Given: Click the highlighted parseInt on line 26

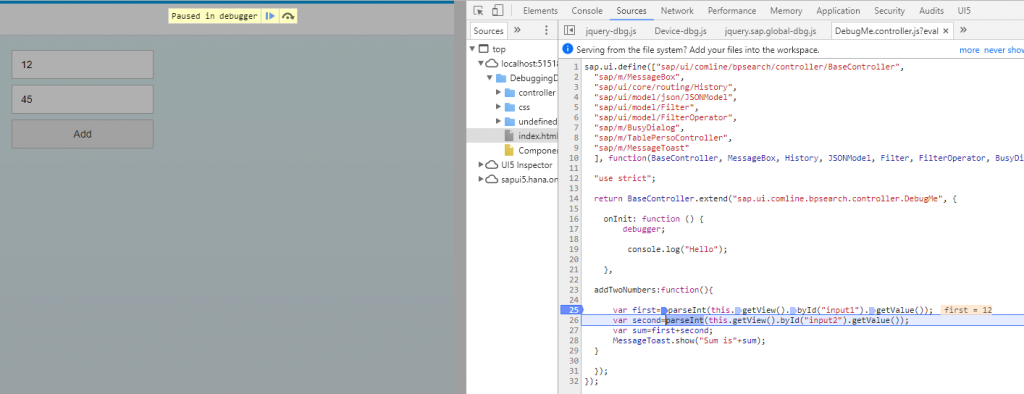Looking at the screenshot, I should (684, 321).
